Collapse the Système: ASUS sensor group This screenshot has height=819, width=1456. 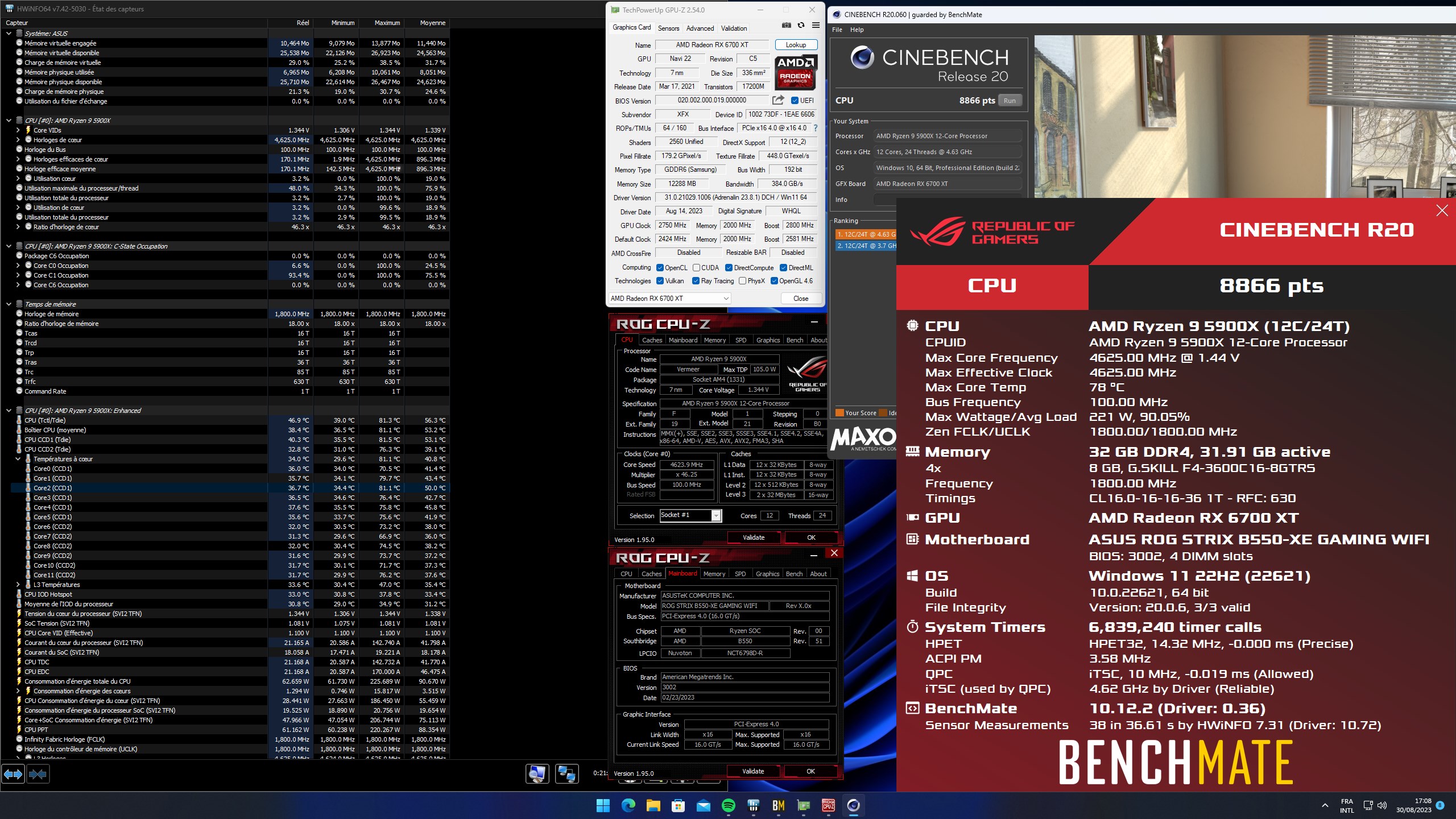9,34
